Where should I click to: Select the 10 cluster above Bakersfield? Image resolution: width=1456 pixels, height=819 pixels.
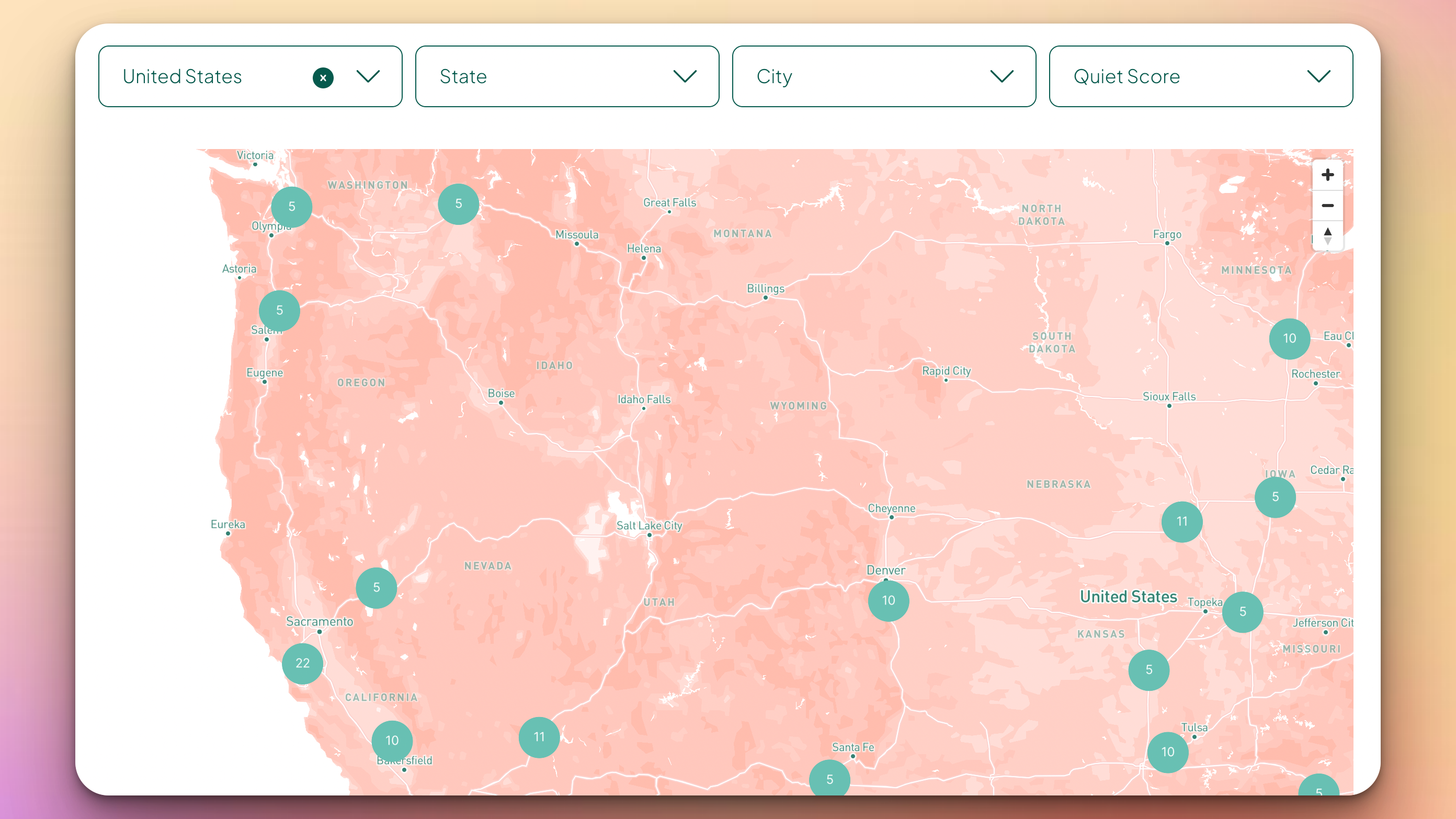click(x=392, y=741)
